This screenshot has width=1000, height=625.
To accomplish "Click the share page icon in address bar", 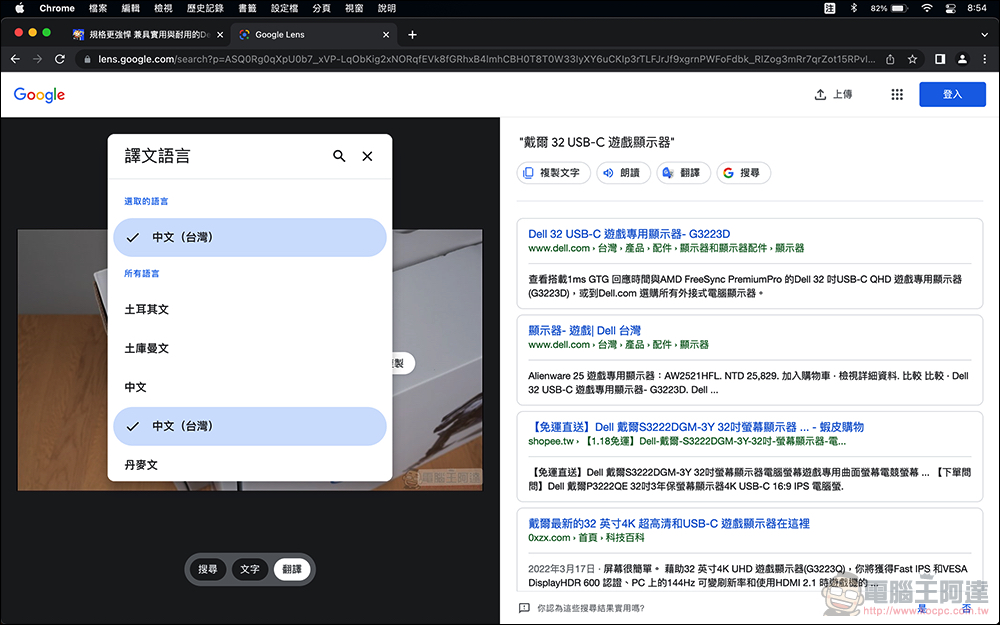I will tap(890, 59).
